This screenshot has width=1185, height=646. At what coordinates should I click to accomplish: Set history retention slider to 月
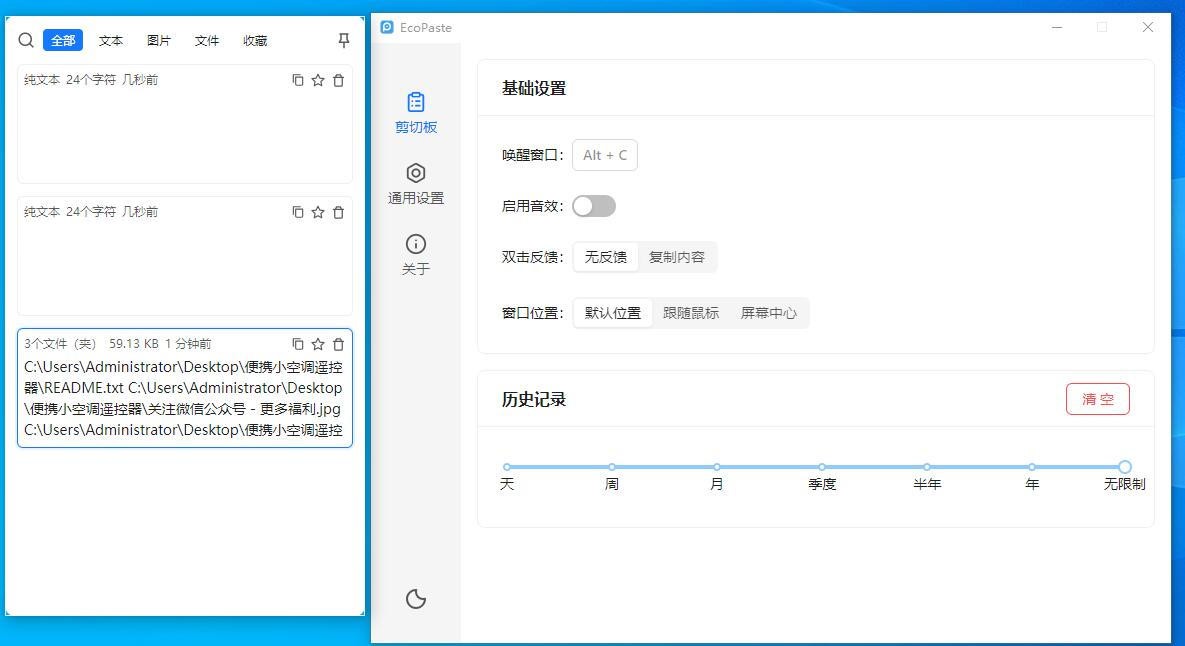[x=717, y=467]
